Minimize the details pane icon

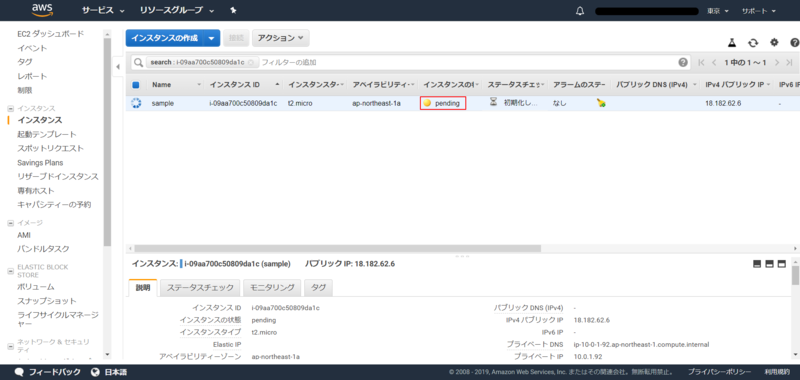[757, 264]
